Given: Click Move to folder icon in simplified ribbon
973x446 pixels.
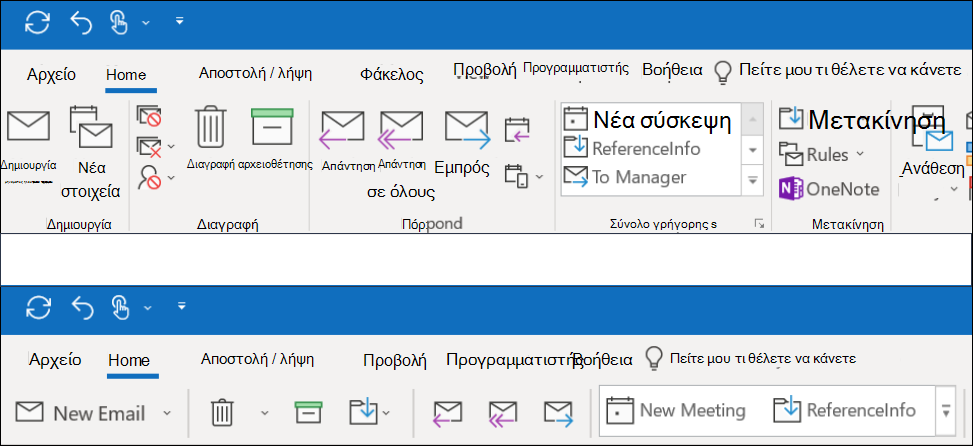Looking at the screenshot, I should pyautogui.click(x=363, y=411).
